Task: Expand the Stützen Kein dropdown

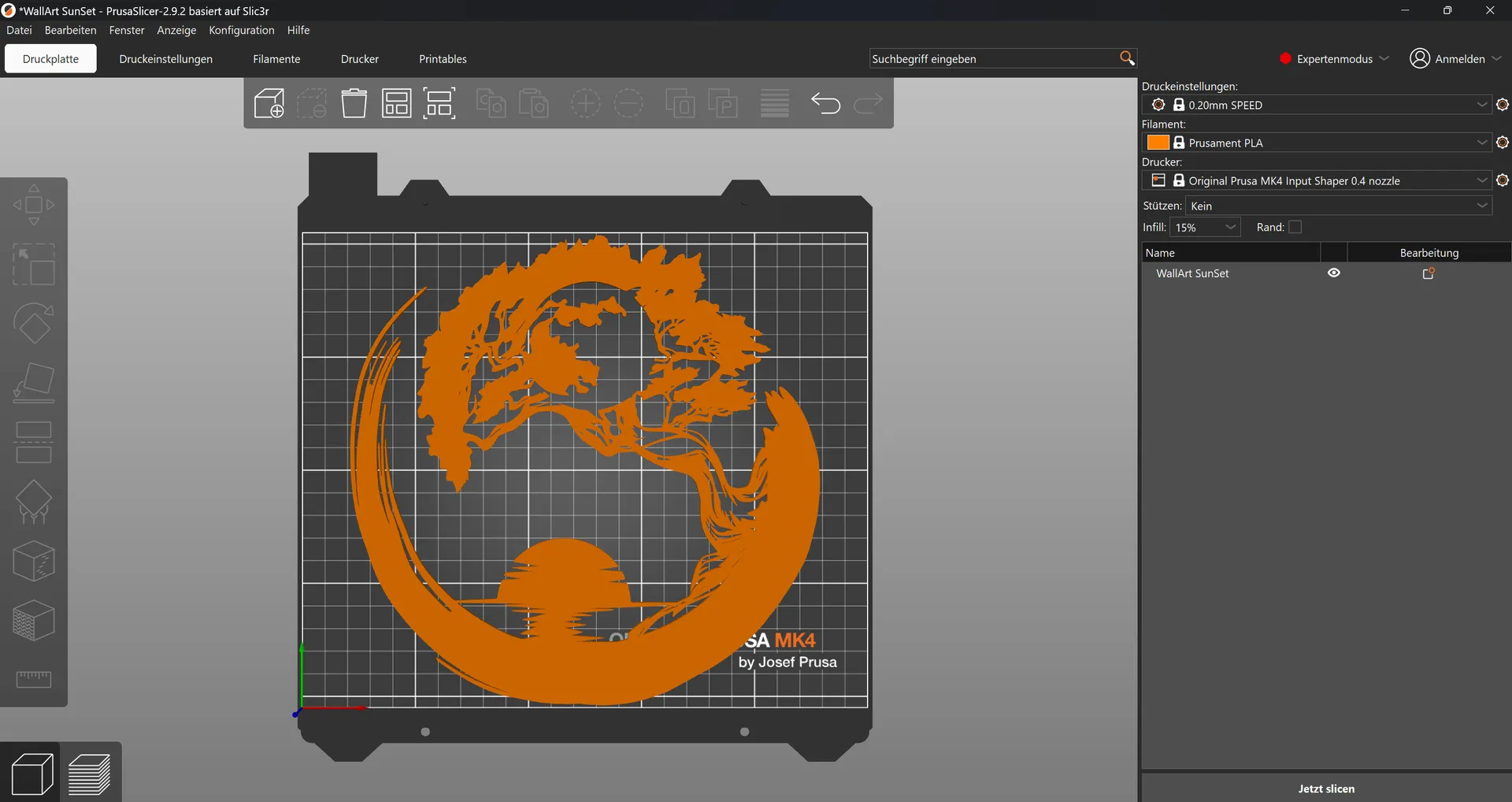Action: pos(1339,206)
